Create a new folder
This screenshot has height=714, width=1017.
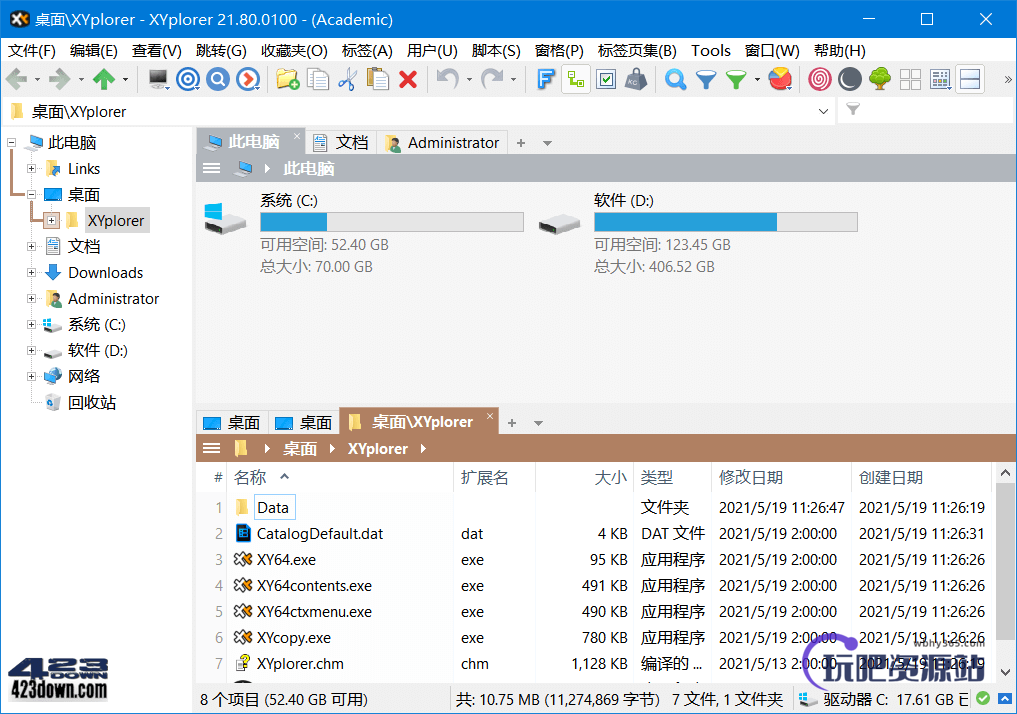click(x=287, y=80)
